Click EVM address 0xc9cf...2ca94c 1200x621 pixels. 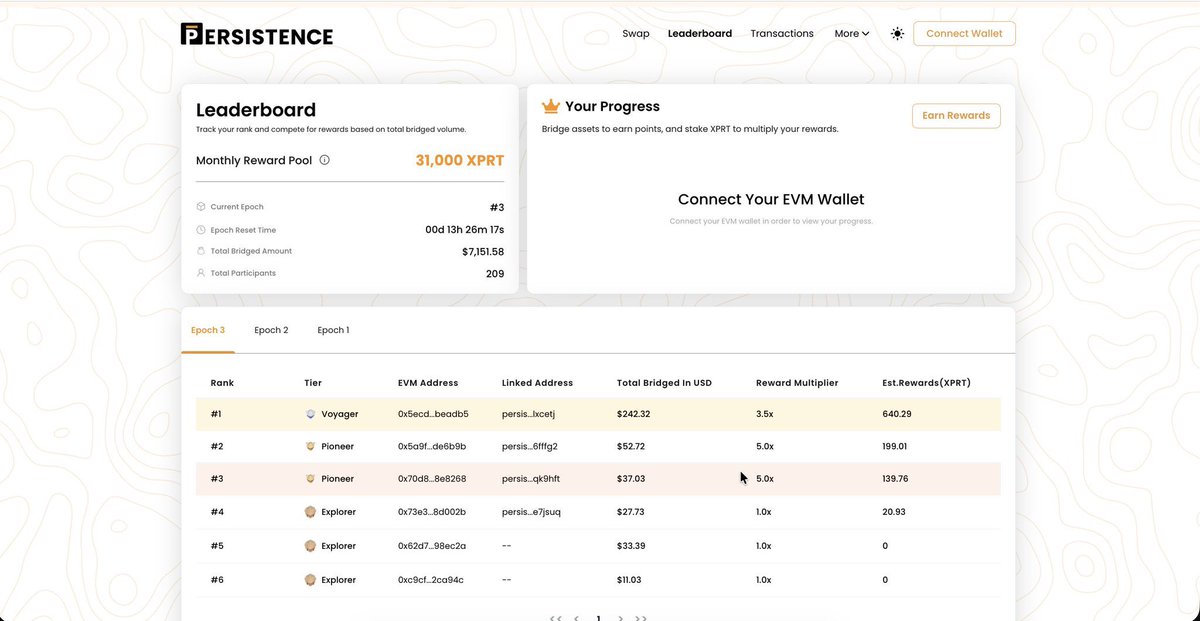click(431, 580)
